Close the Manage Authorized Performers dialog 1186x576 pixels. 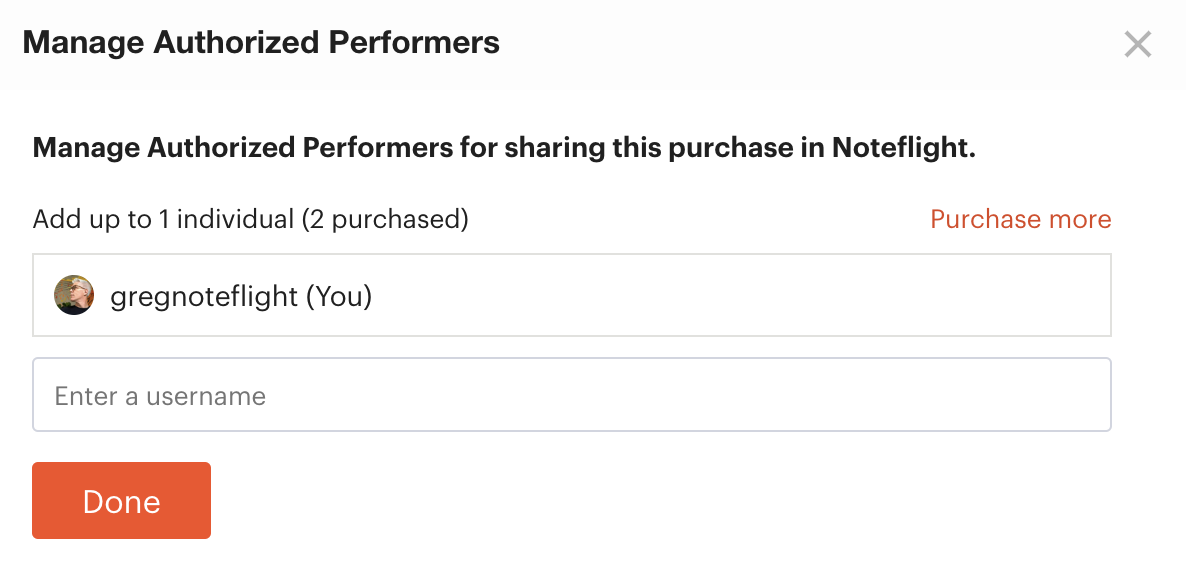pos(1137,45)
